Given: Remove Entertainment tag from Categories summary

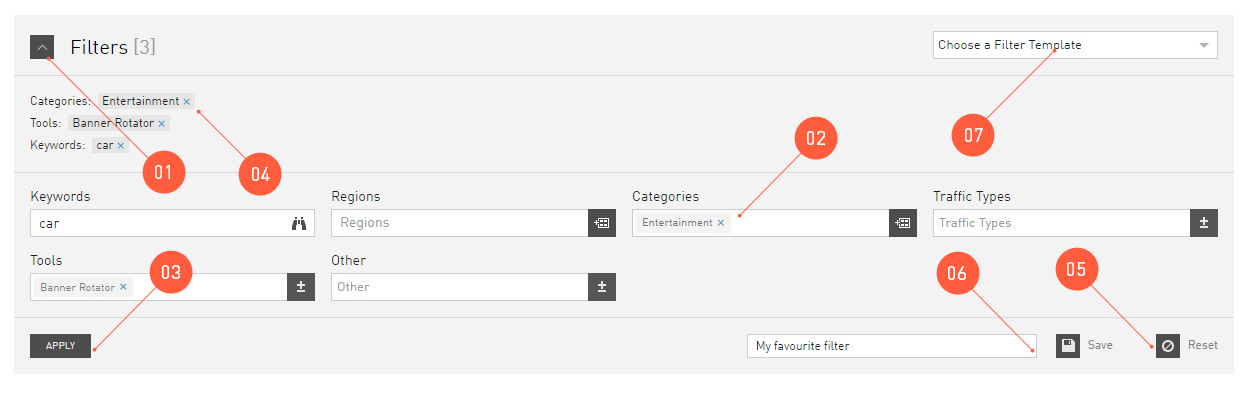Looking at the screenshot, I should 187,102.
